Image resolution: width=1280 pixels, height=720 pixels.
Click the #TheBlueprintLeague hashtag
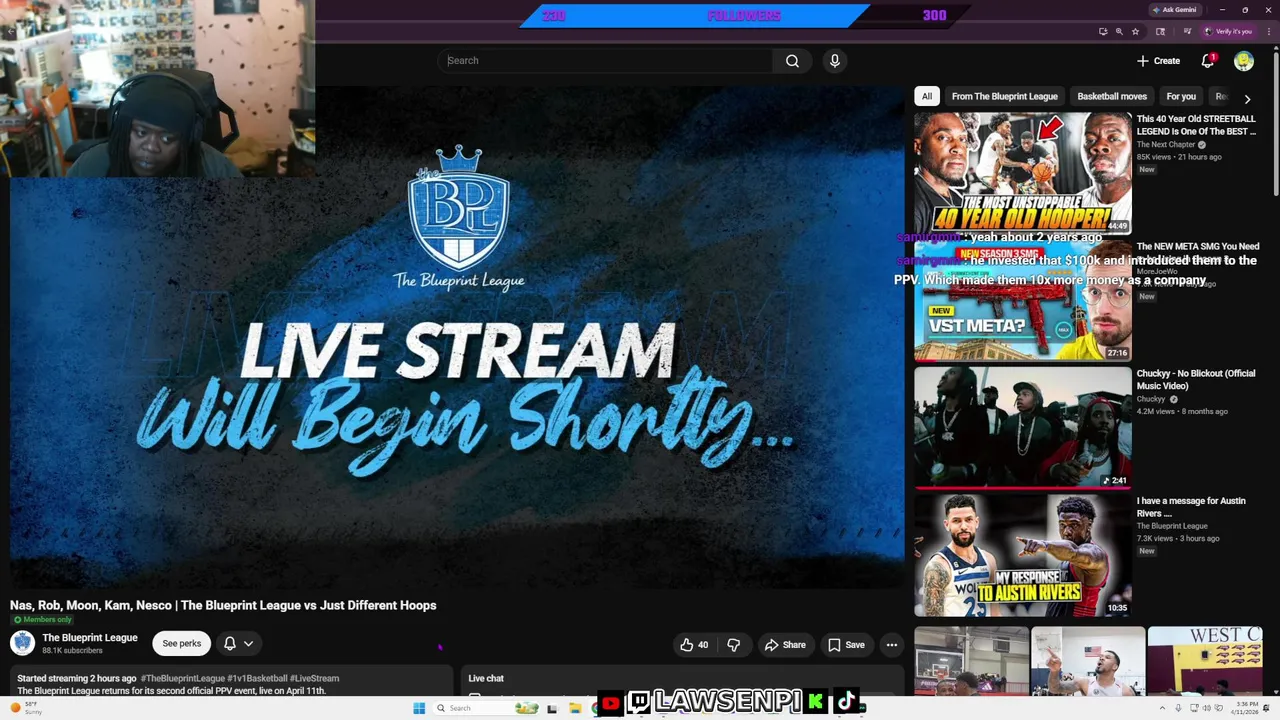(182, 679)
